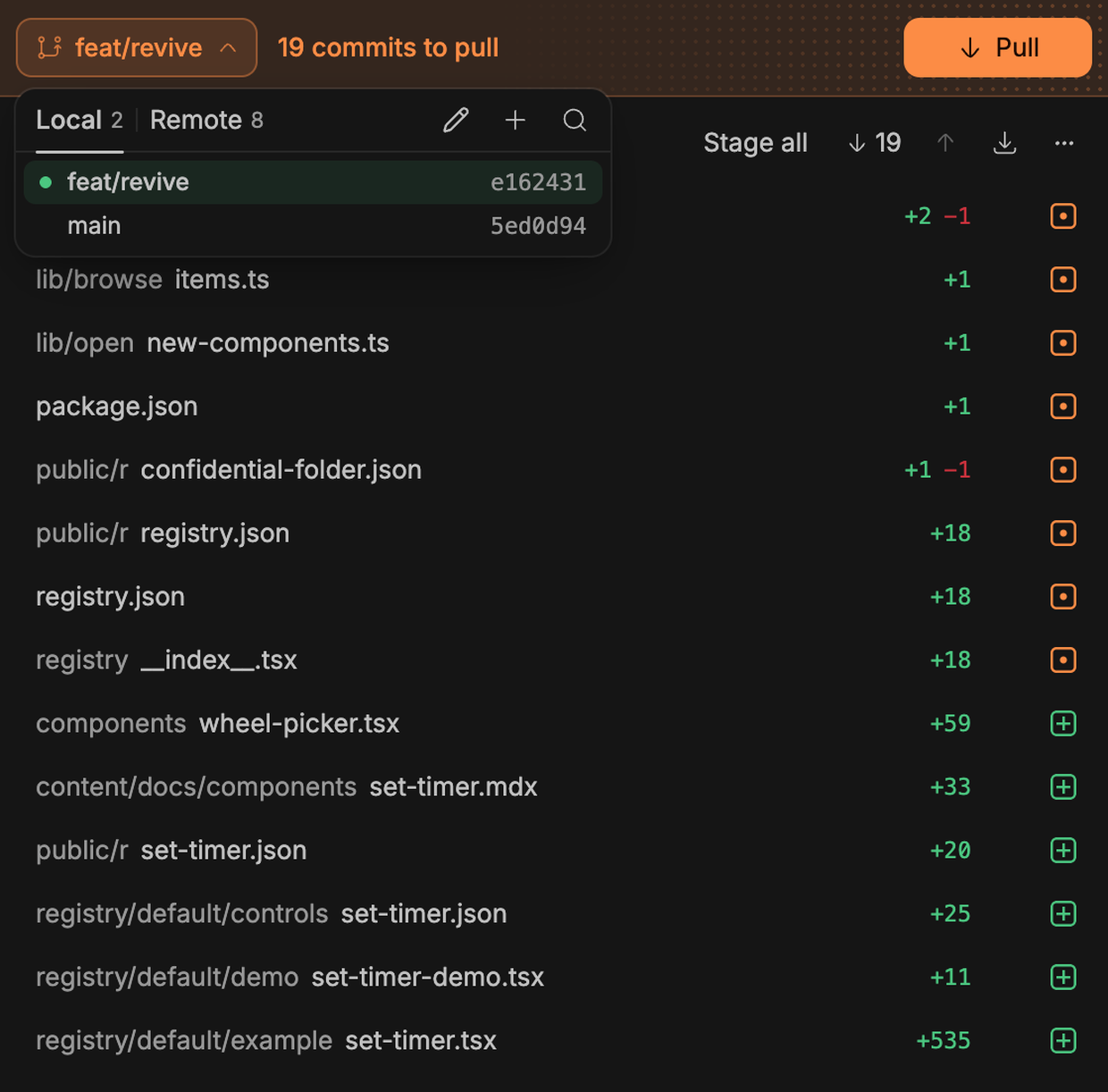Open the lib/browse items.ts file row
This screenshot has width=1108, height=1092.
click(554, 280)
